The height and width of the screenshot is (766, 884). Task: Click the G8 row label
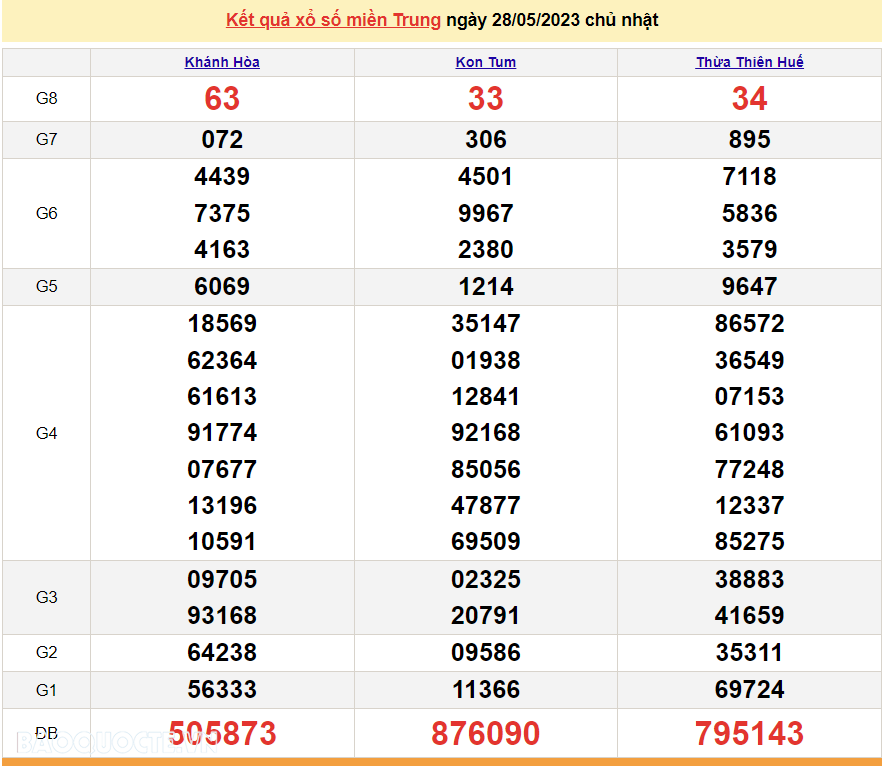click(46, 98)
